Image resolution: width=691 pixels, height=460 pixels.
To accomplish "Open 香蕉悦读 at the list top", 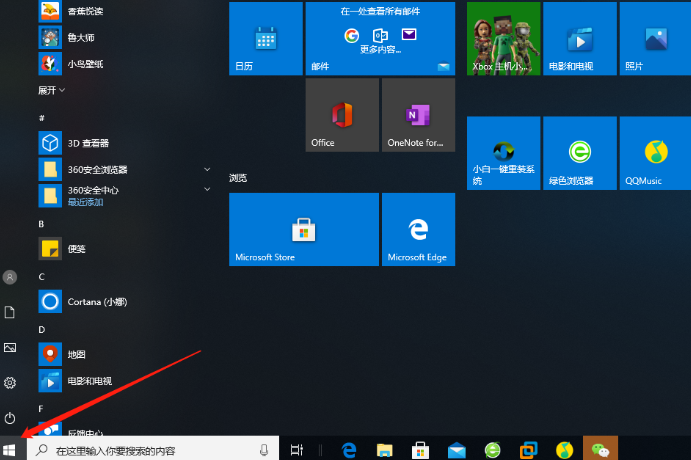I will click(125, 11).
